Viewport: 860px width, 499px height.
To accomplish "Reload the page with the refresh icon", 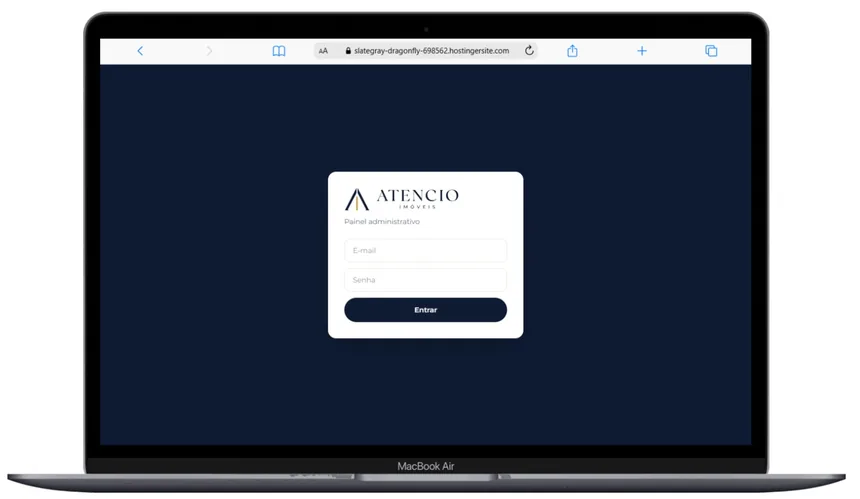I will pos(529,50).
